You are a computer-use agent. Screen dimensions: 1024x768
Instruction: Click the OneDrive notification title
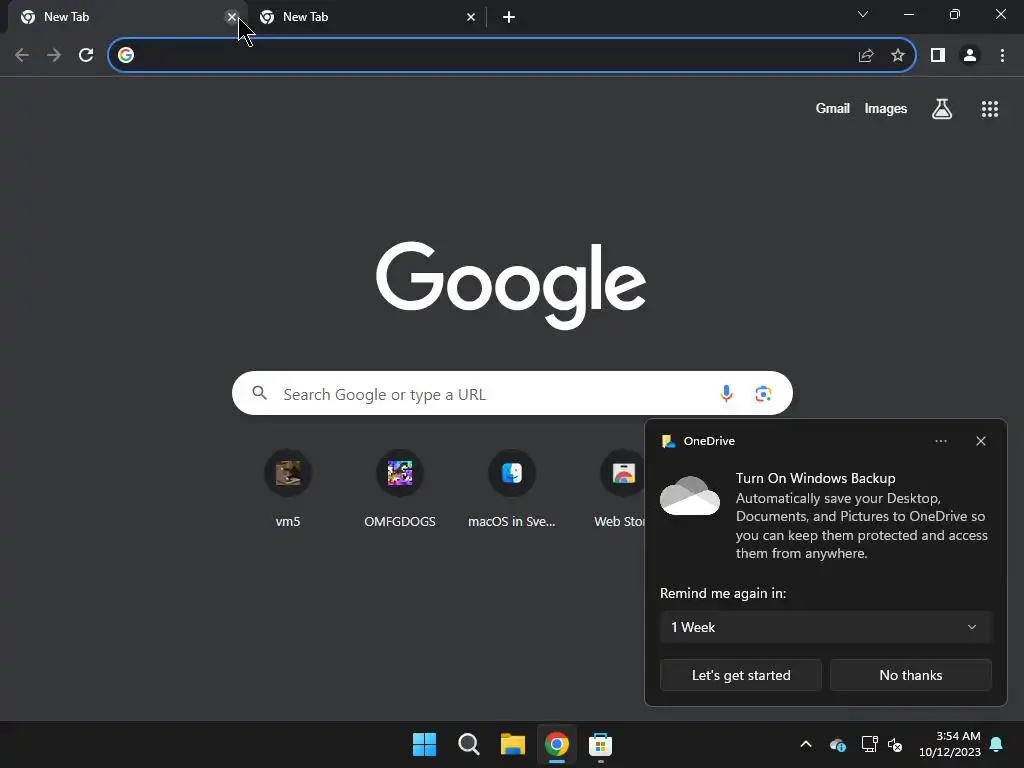click(709, 441)
